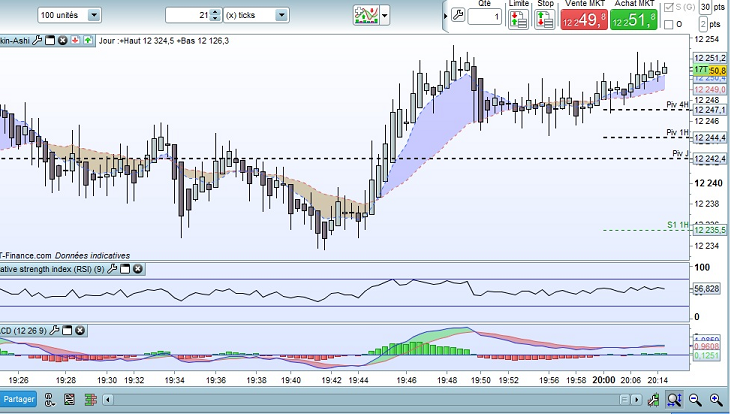Viewport: 731px width, 414px height.
Task: Zoom in with the magnifier plus icon
Action: click(x=716, y=400)
